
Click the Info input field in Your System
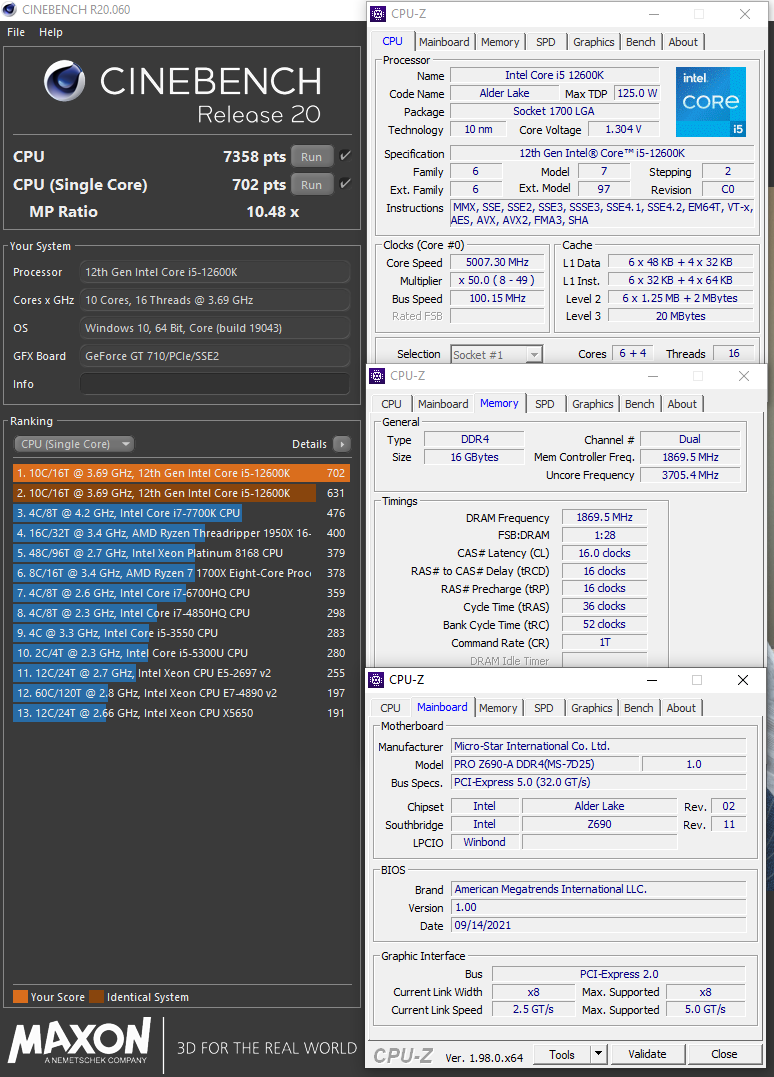pos(215,384)
